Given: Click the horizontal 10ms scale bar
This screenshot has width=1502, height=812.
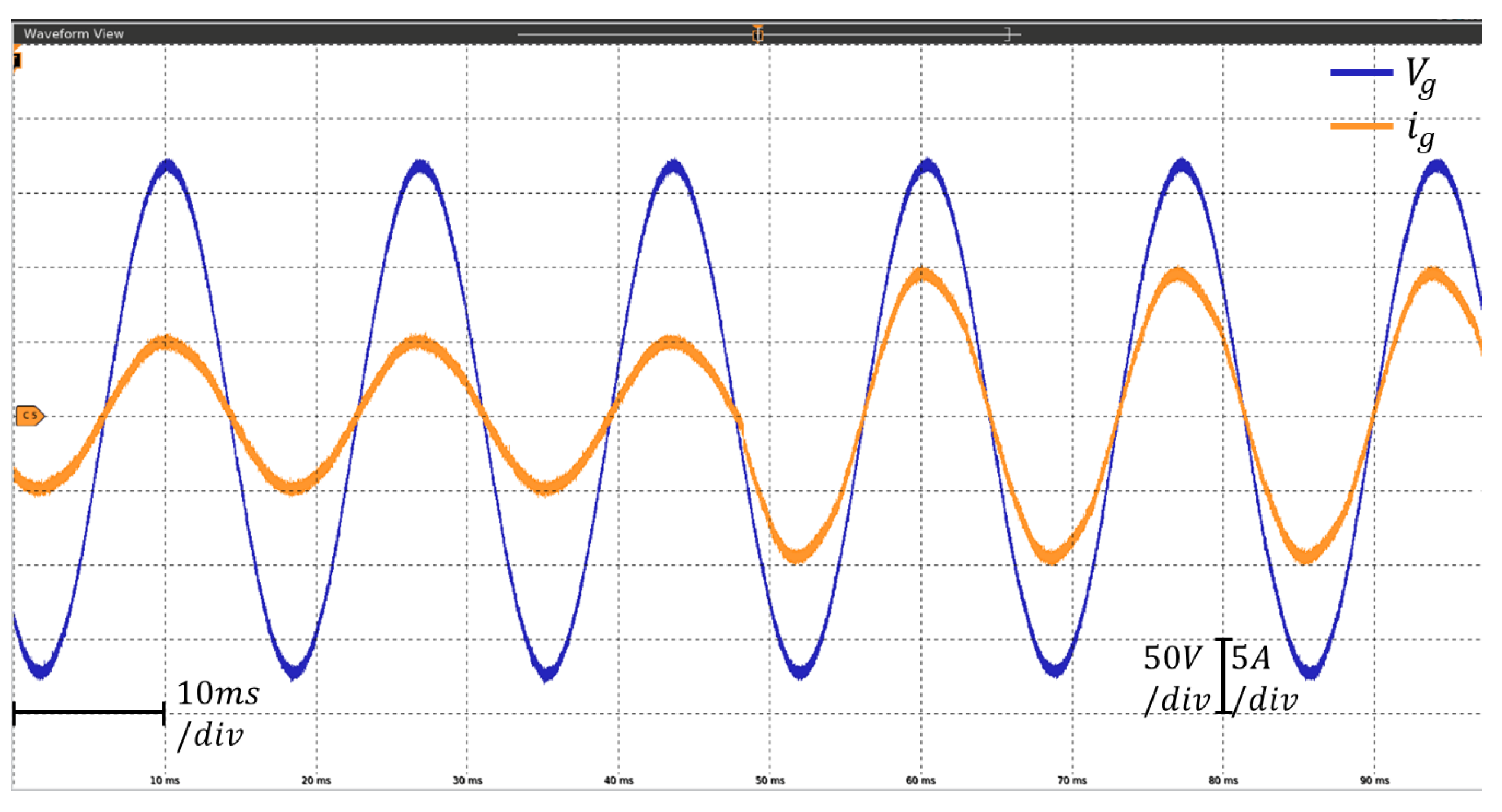Looking at the screenshot, I should [89, 713].
